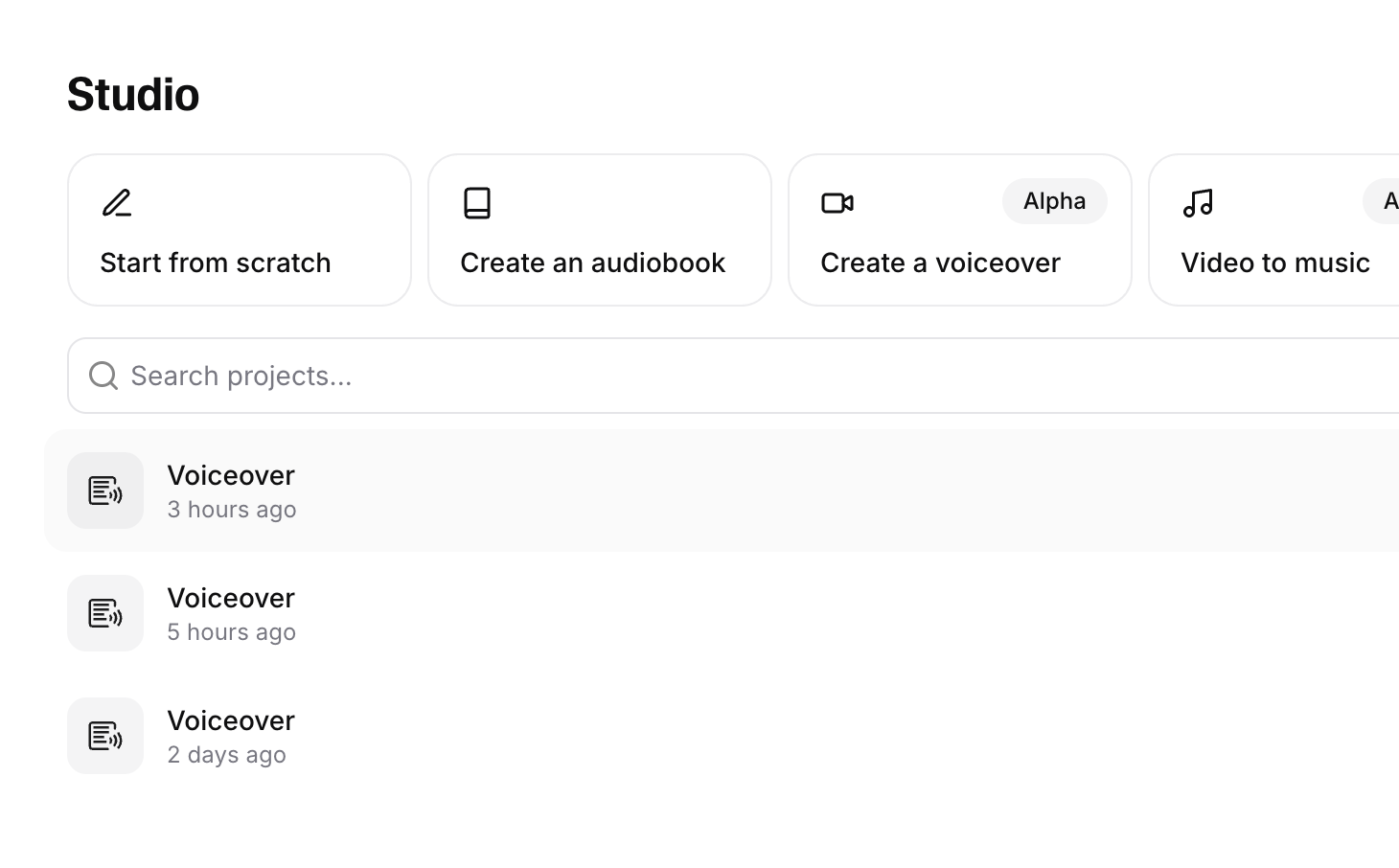
Task: Click the pencil icon on Start from scratch
Action: point(117,203)
